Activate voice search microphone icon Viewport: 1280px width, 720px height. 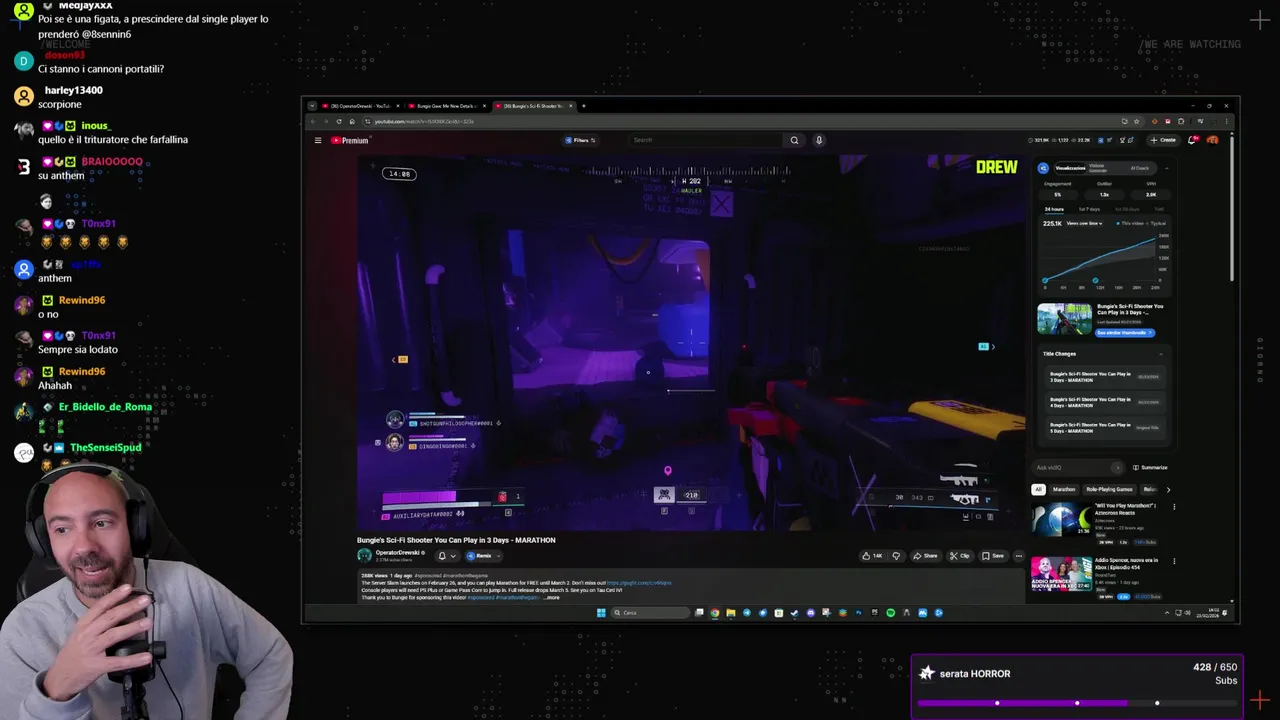pos(819,140)
